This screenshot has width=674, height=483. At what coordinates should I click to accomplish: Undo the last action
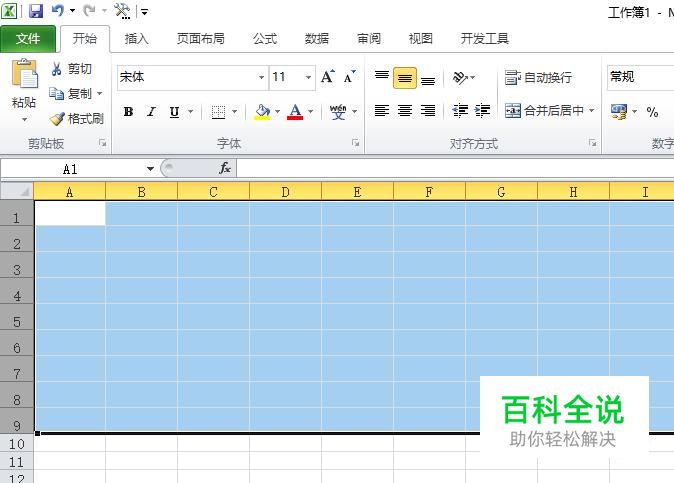pos(58,11)
